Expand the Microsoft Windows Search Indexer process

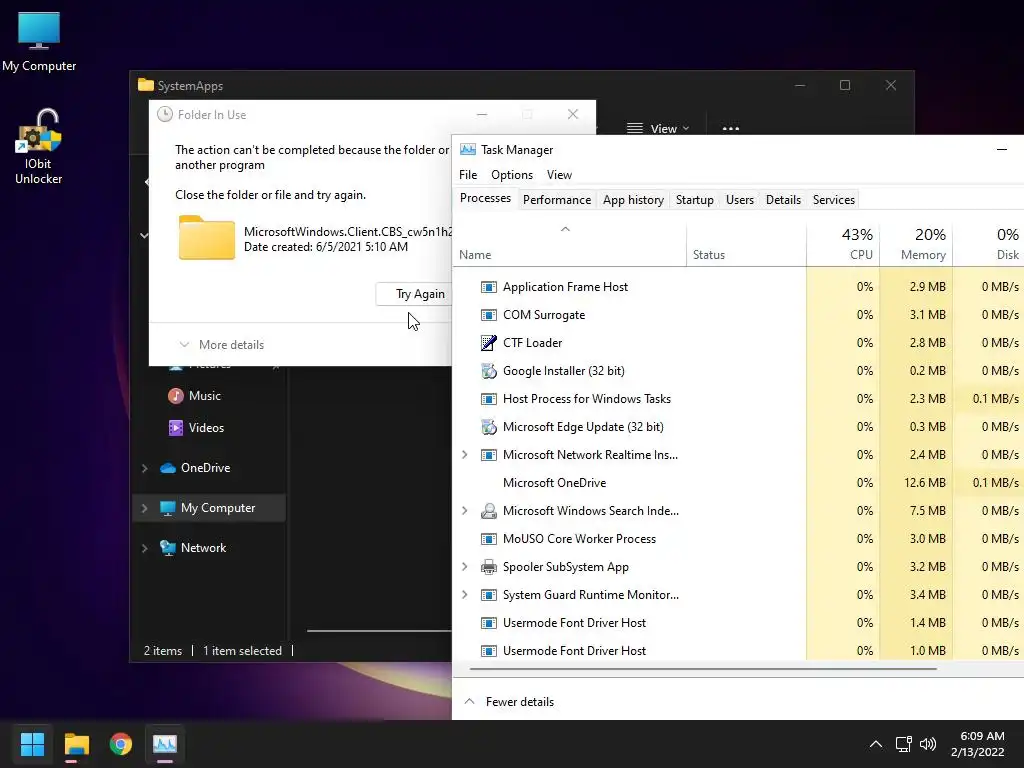(x=464, y=511)
